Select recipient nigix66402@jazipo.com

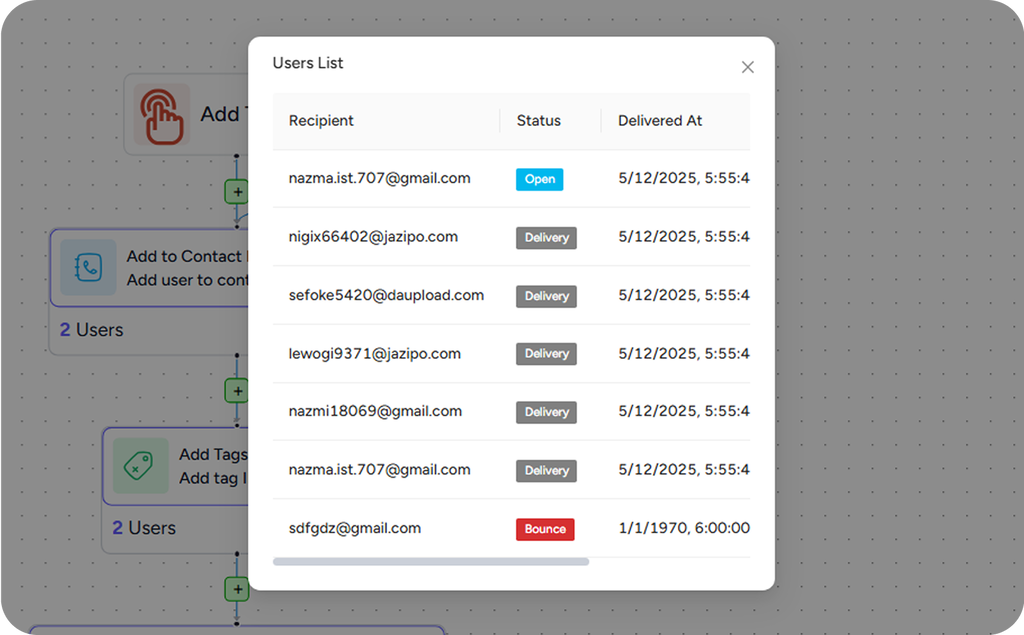[373, 236]
